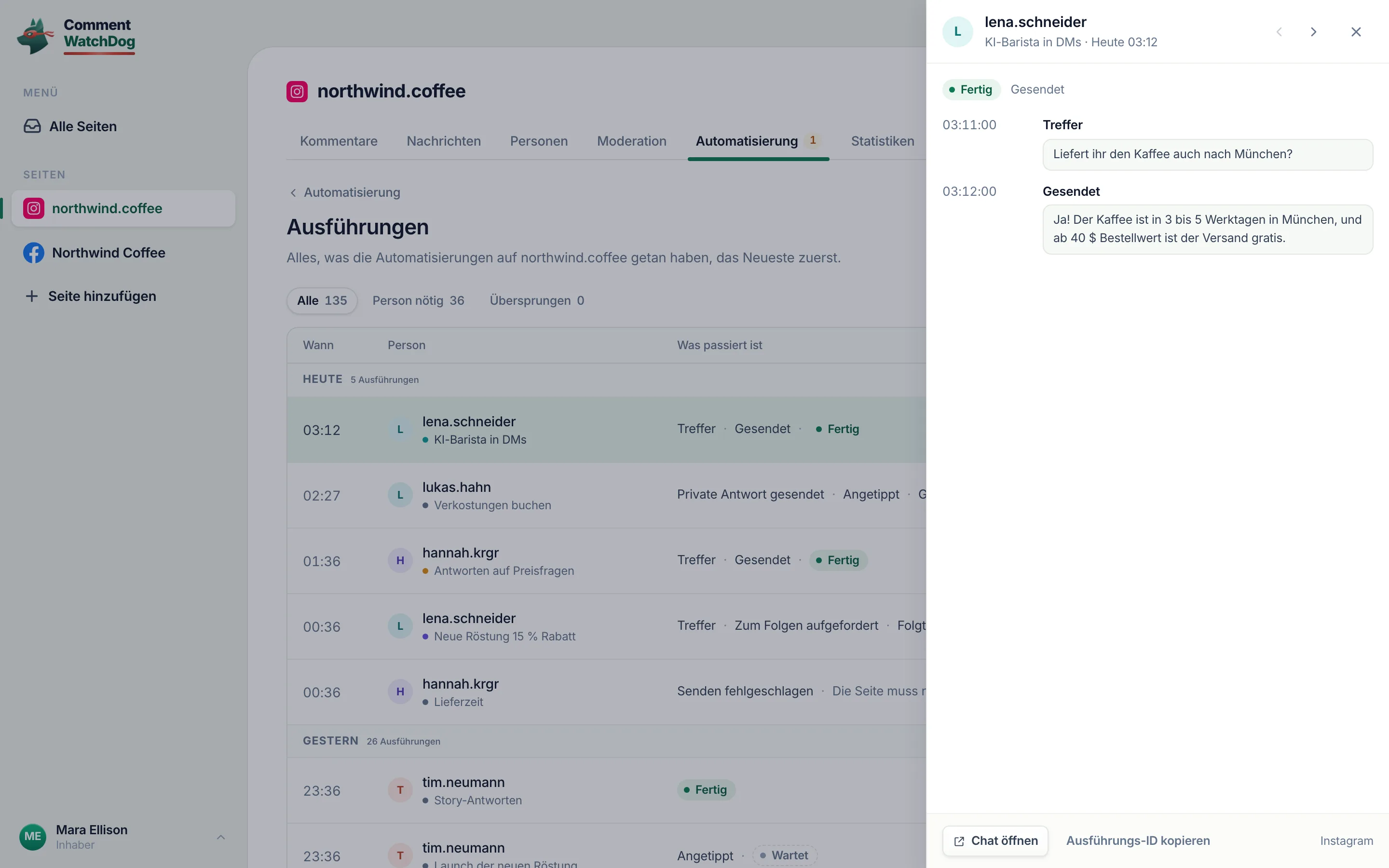
Task: Click the Gesendet reply message bubble
Action: 1208,229
